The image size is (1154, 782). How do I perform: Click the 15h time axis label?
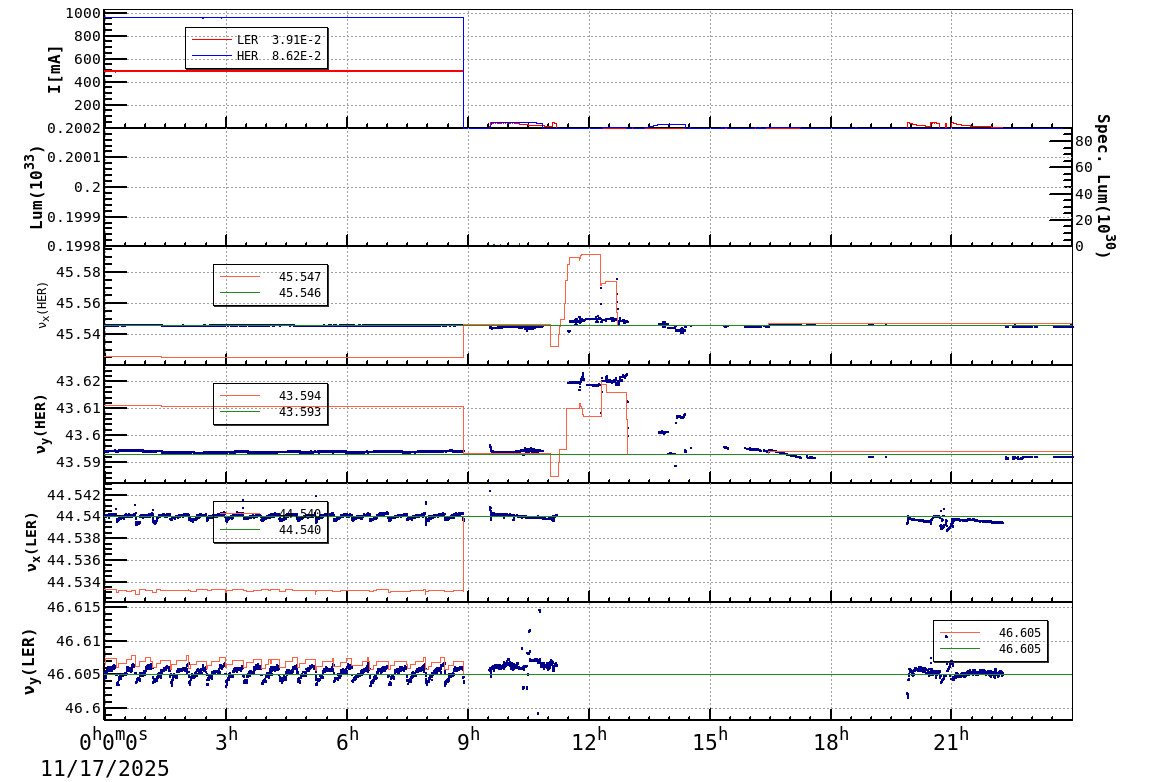click(x=710, y=739)
